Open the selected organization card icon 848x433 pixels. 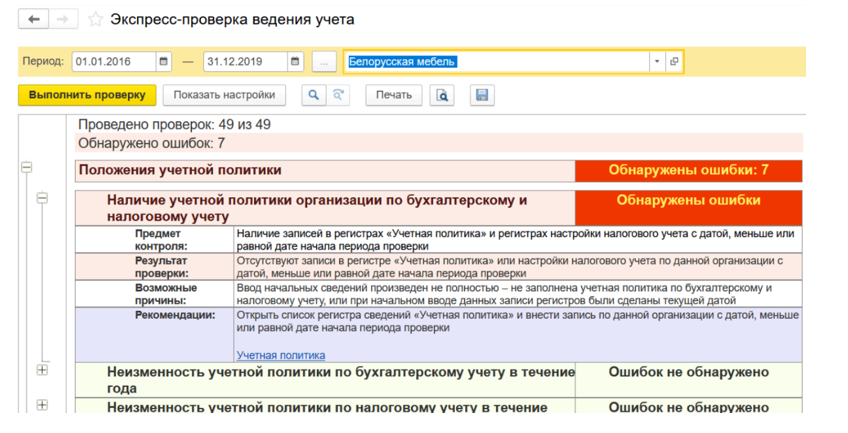[674, 62]
